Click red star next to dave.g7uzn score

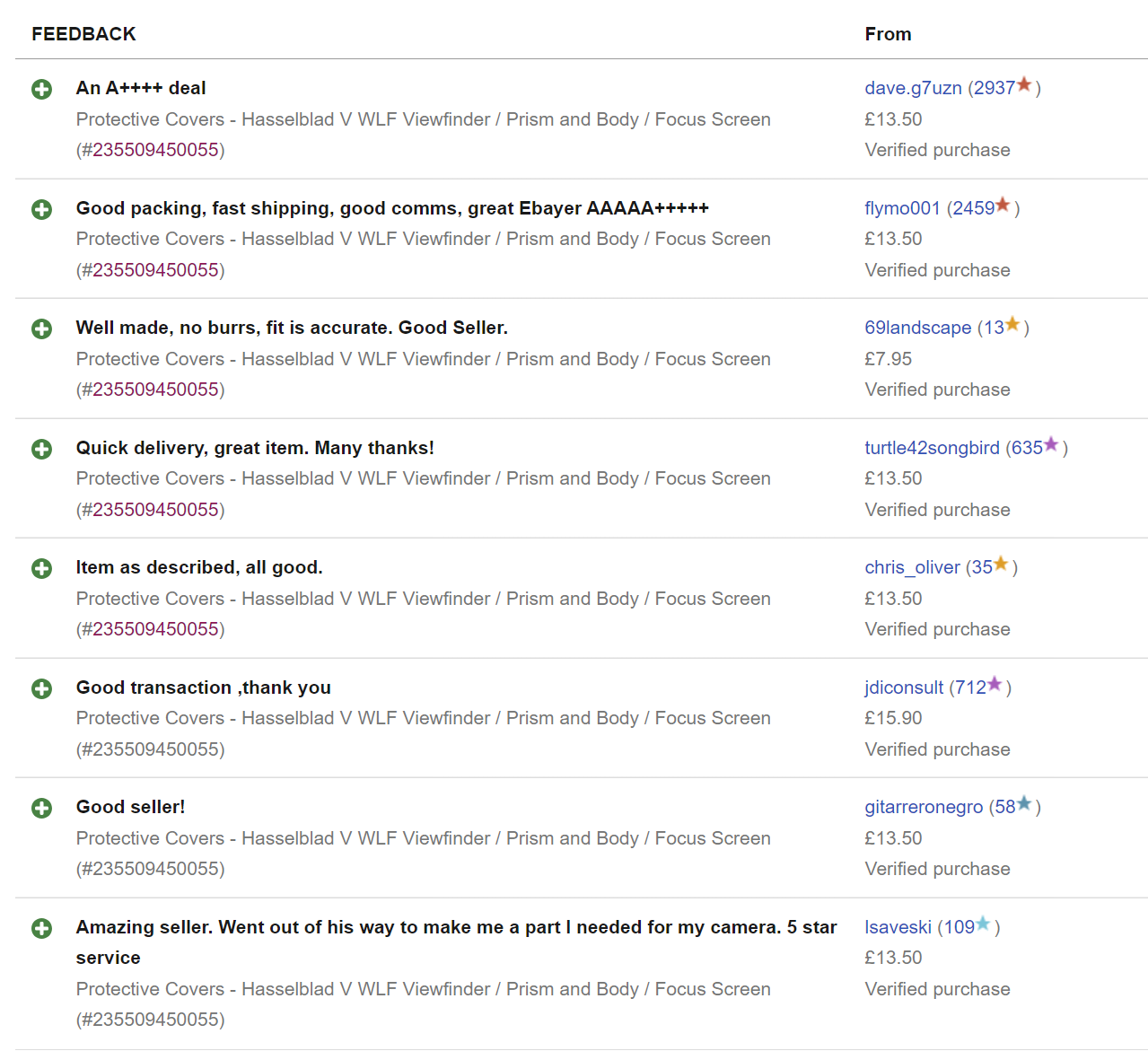point(1024,84)
